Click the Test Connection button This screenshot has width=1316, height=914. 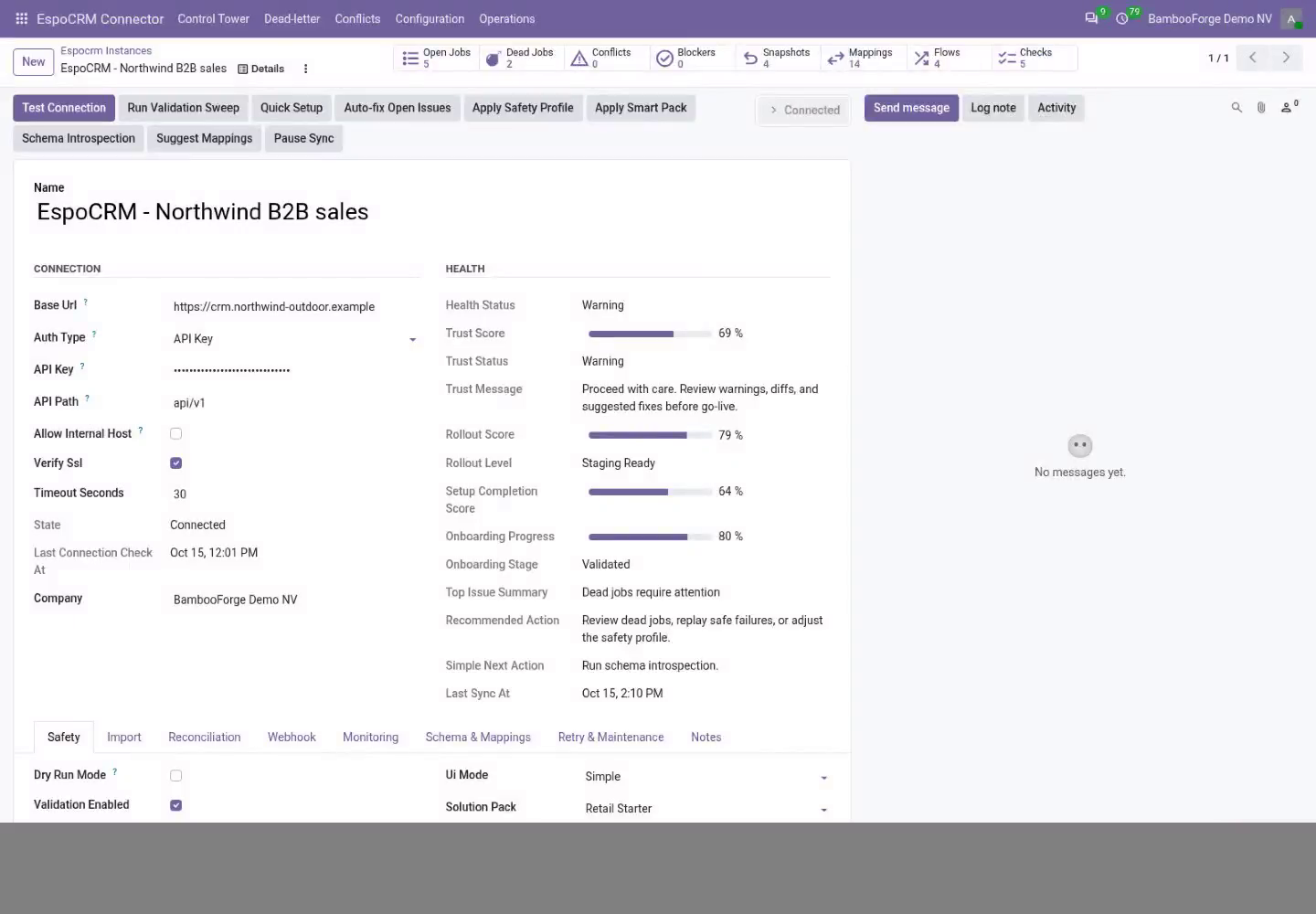click(64, 108)
